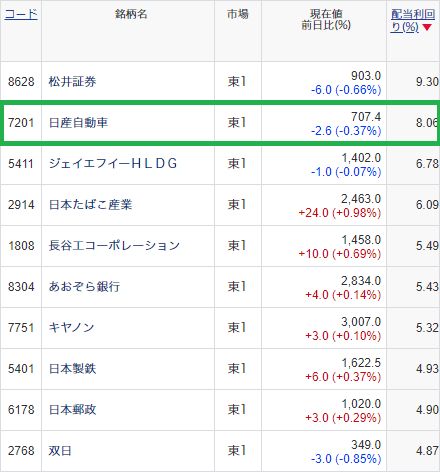The height and width of the screenshot is (472, 440).
Task: Click the 1,402.0 current price
Action: point(361,158)
